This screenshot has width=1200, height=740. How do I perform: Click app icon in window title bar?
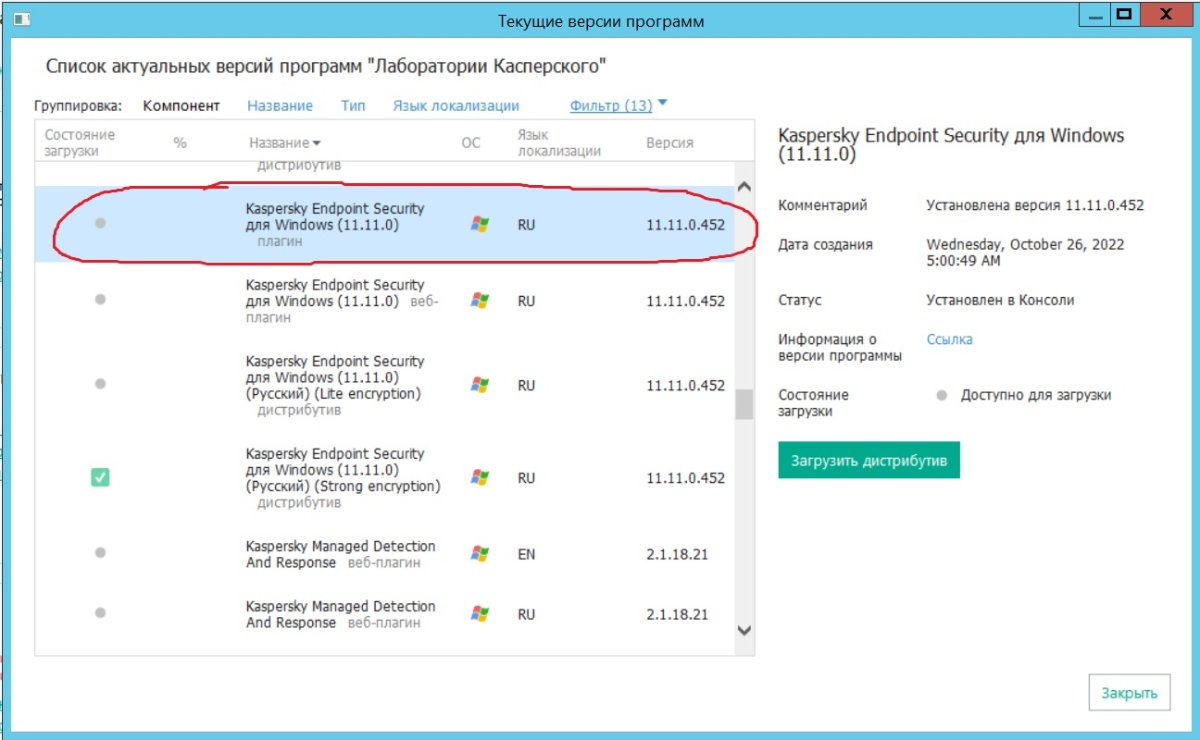(20, 19)
